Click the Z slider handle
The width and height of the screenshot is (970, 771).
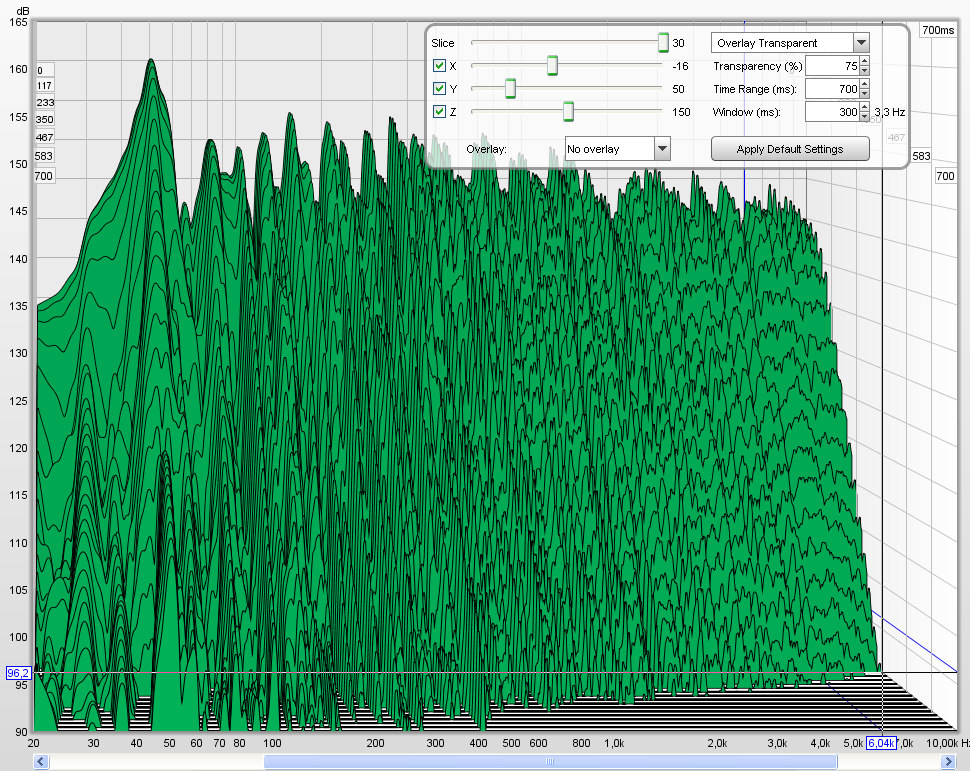pos(569,111)
